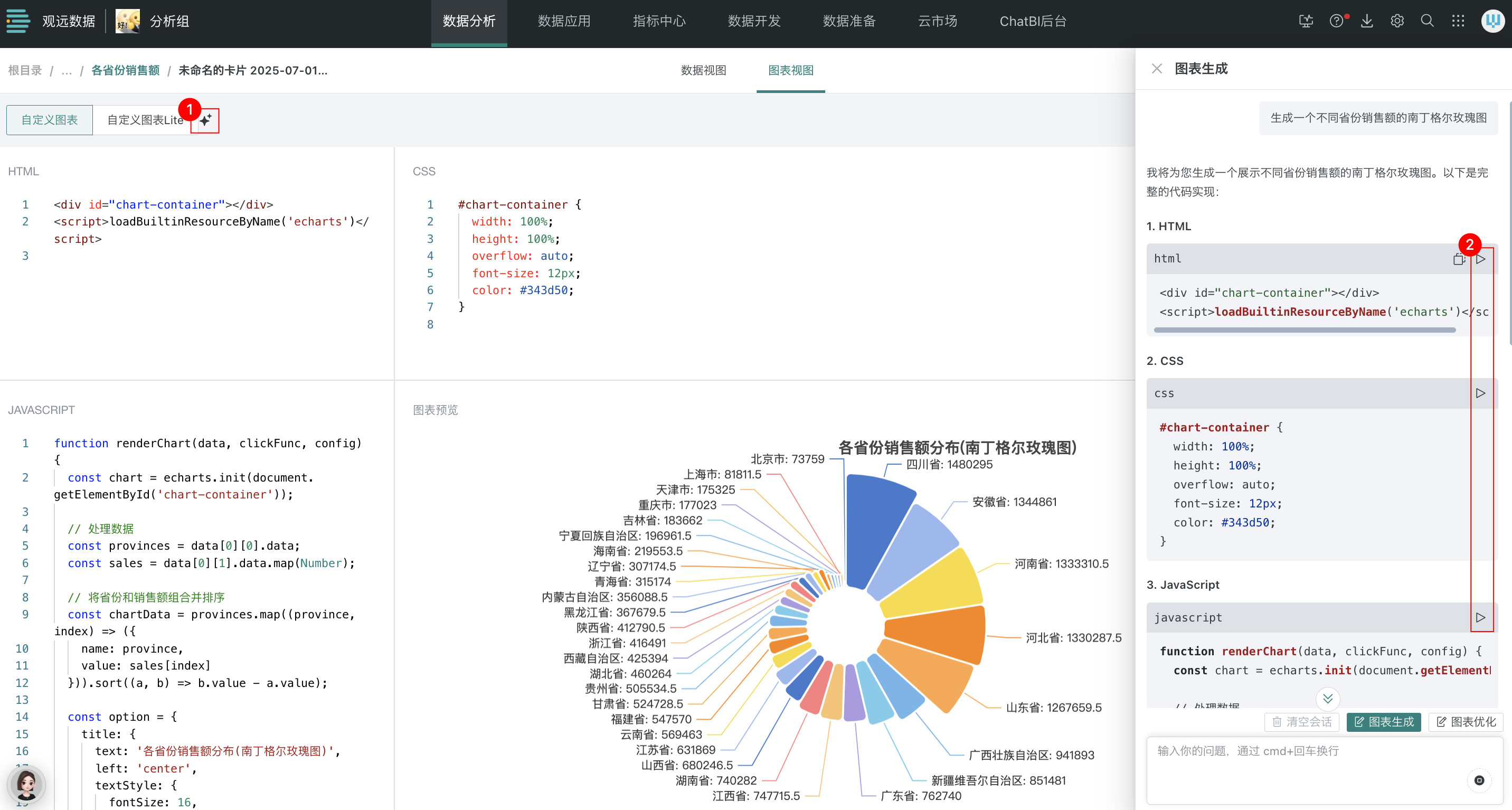Click the search magnifier icon

1428,21
